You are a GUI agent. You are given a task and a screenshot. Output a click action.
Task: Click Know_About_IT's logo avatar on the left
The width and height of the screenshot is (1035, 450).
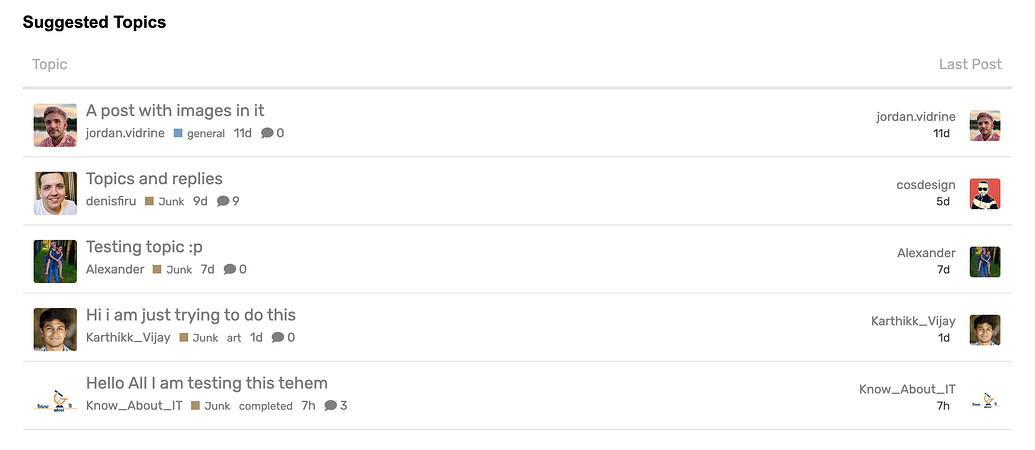tap(55, 397)
